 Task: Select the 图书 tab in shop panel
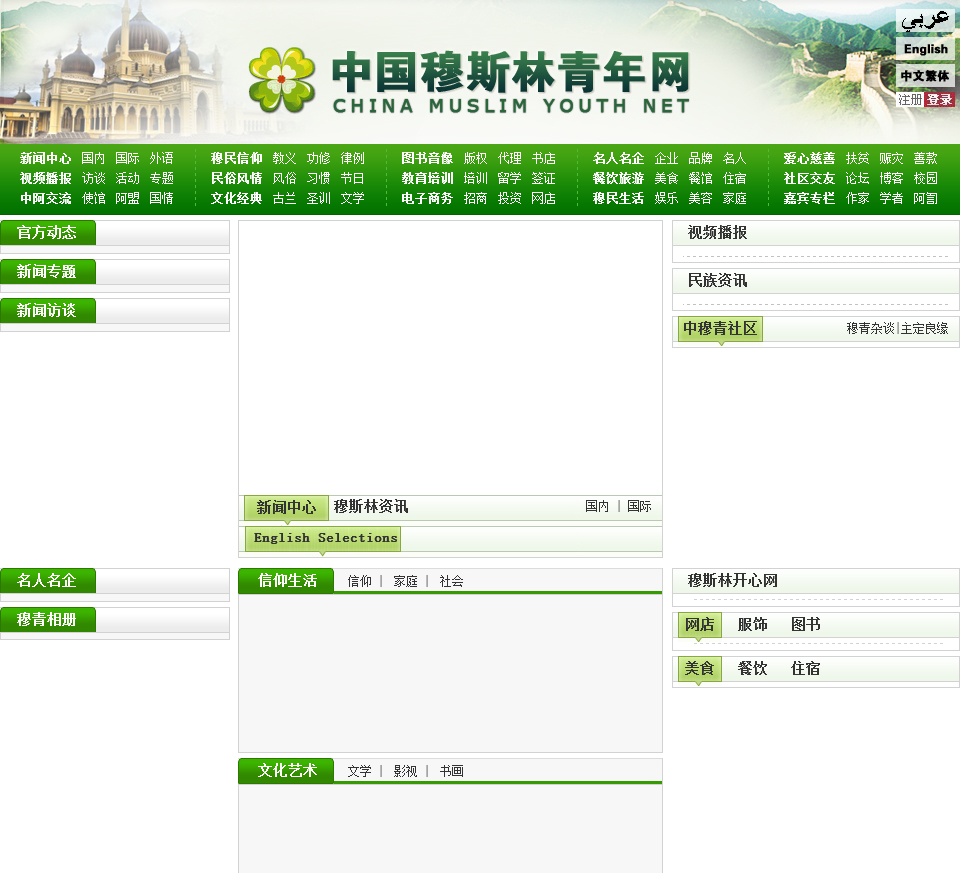coord(806,624)
